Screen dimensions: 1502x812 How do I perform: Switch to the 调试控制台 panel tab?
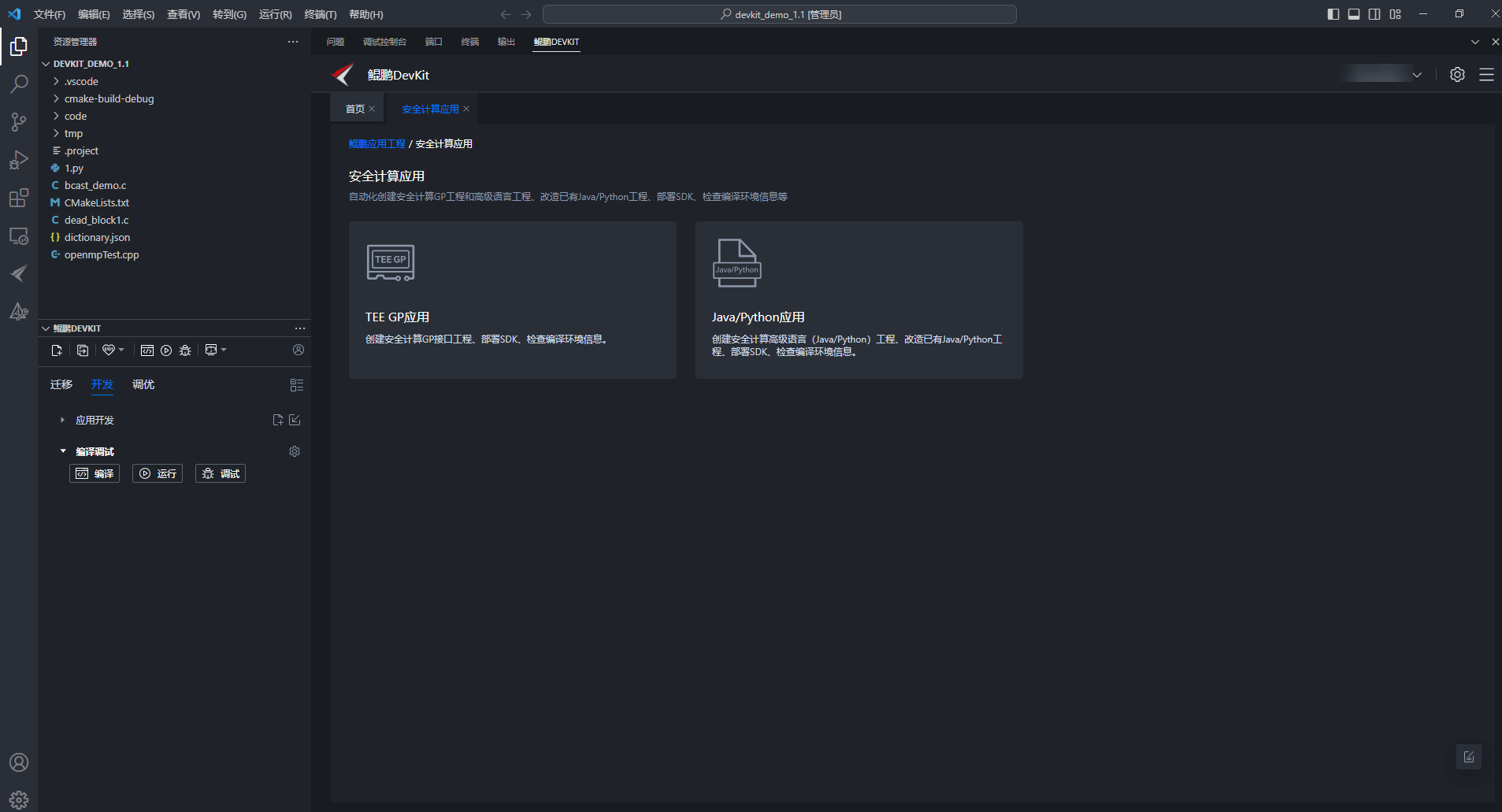coord(384,42)
